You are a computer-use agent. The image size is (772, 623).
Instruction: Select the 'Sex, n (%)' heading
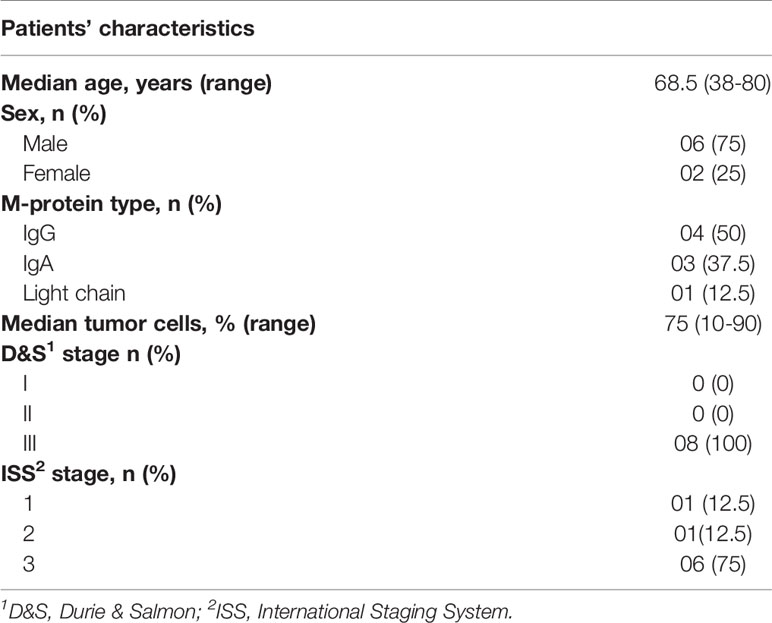[54, 114]
